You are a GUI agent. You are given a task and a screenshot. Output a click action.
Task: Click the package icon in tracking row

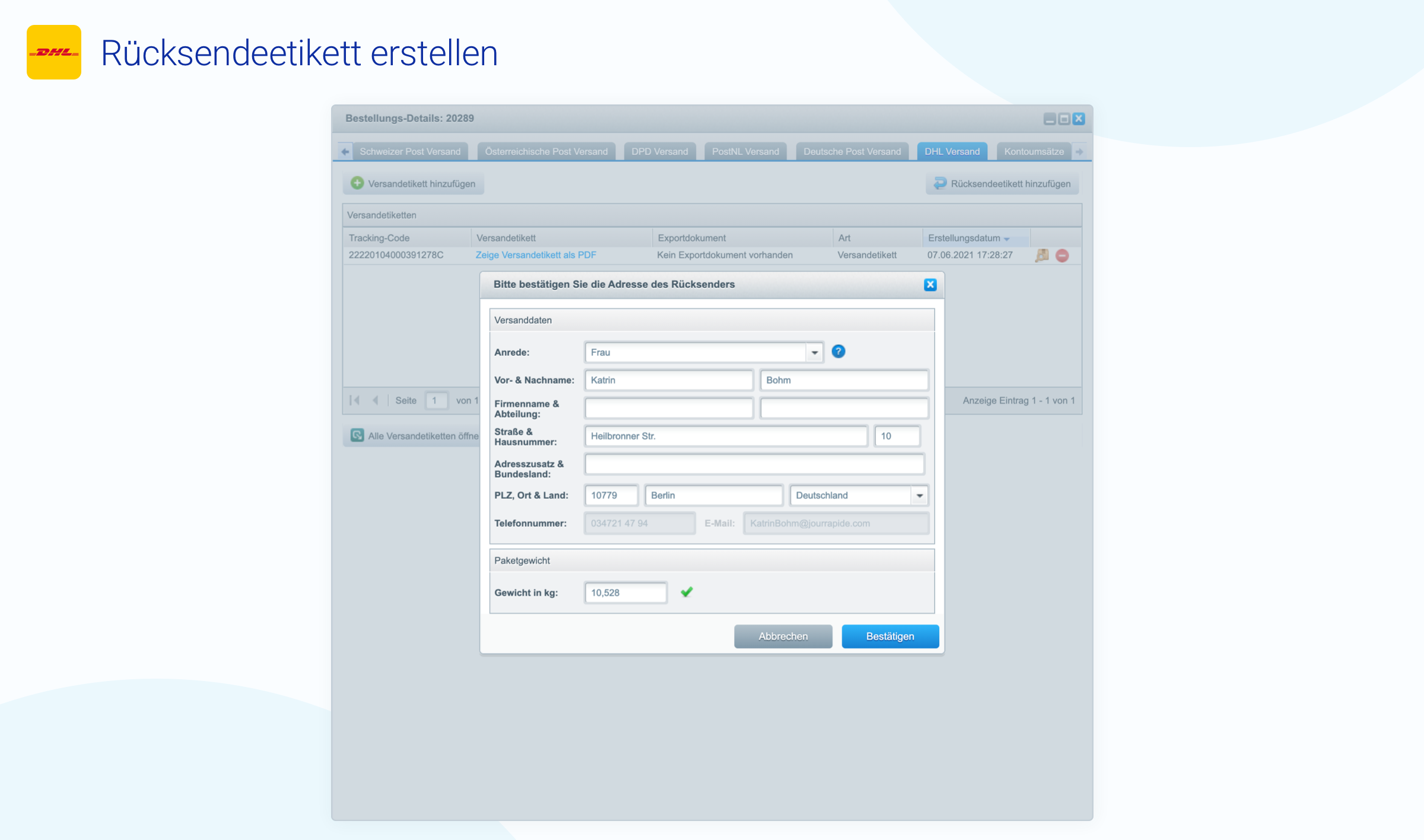click(x=1042, y=256)
